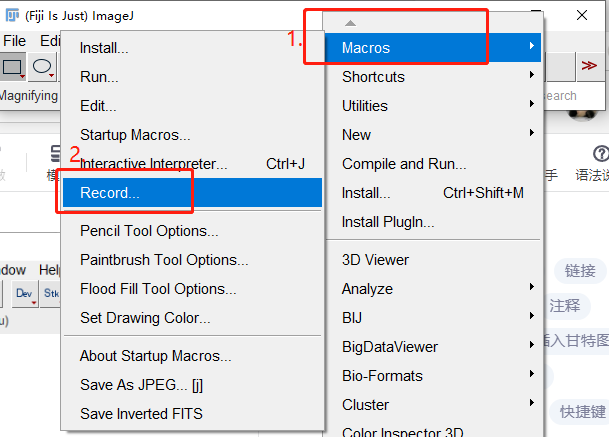Click the 链接 button
This screenshot has height=437, width=609.
coord(579,270)
